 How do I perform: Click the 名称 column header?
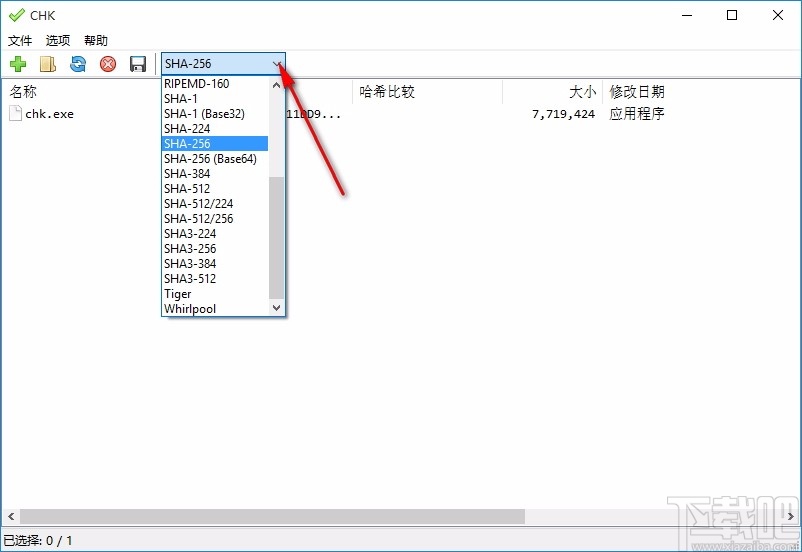point(23,92)
